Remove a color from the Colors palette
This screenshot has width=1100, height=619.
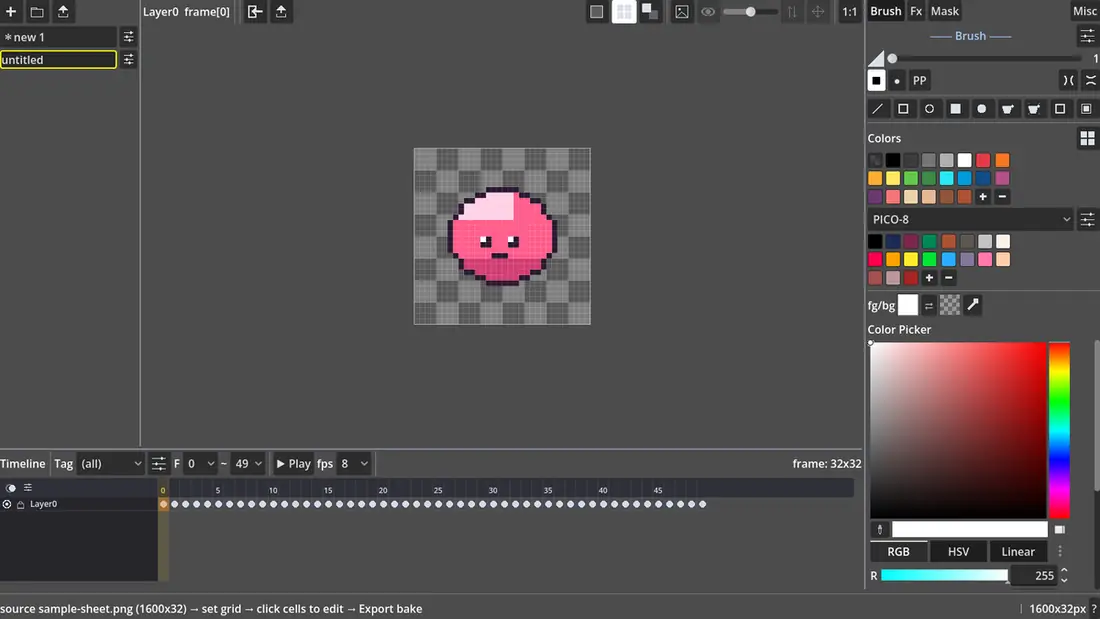tap(1002, 197)
